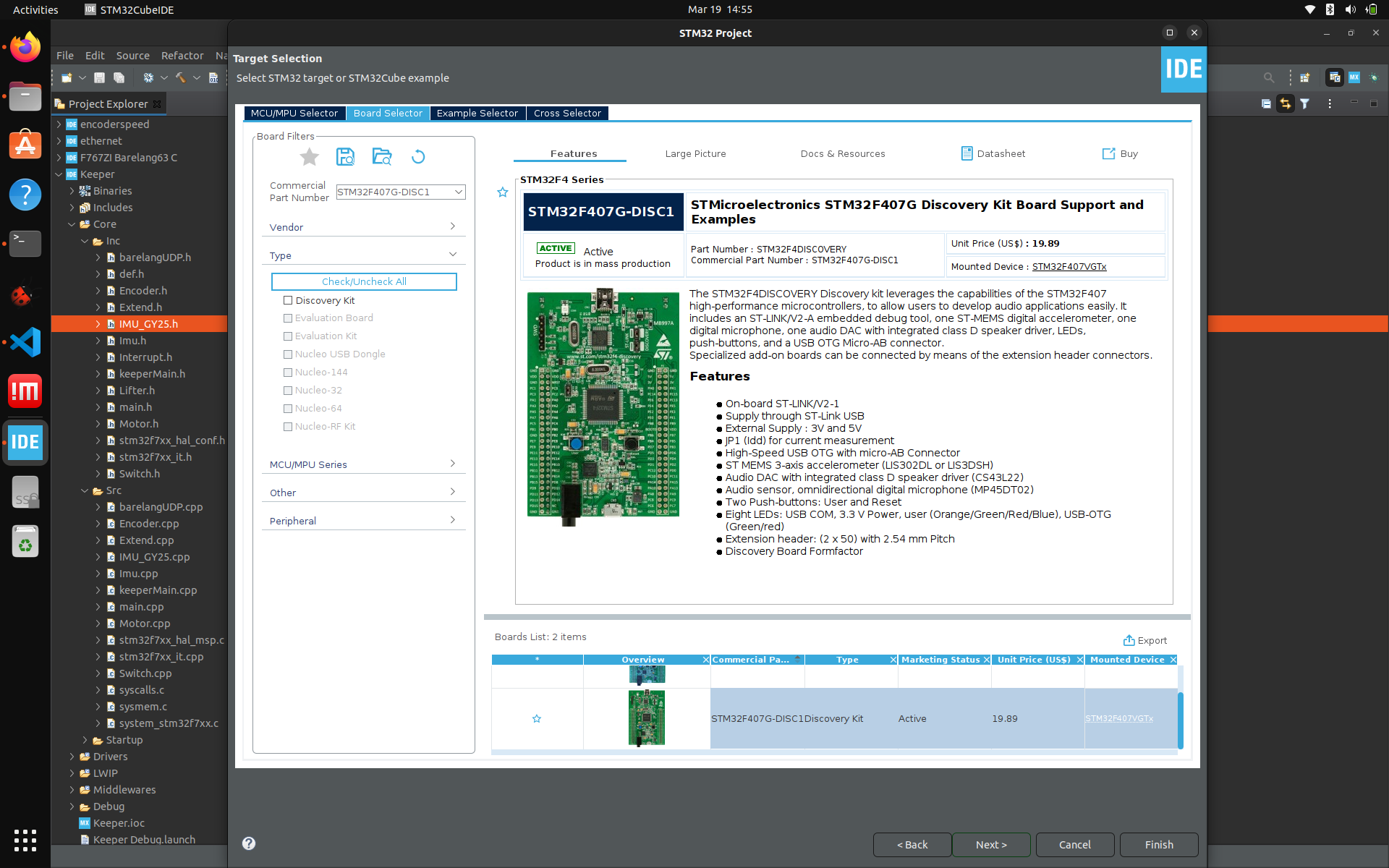Screen dimensions: 1389x868
Task: Show Applications grid in the dock
Action: 25,840
